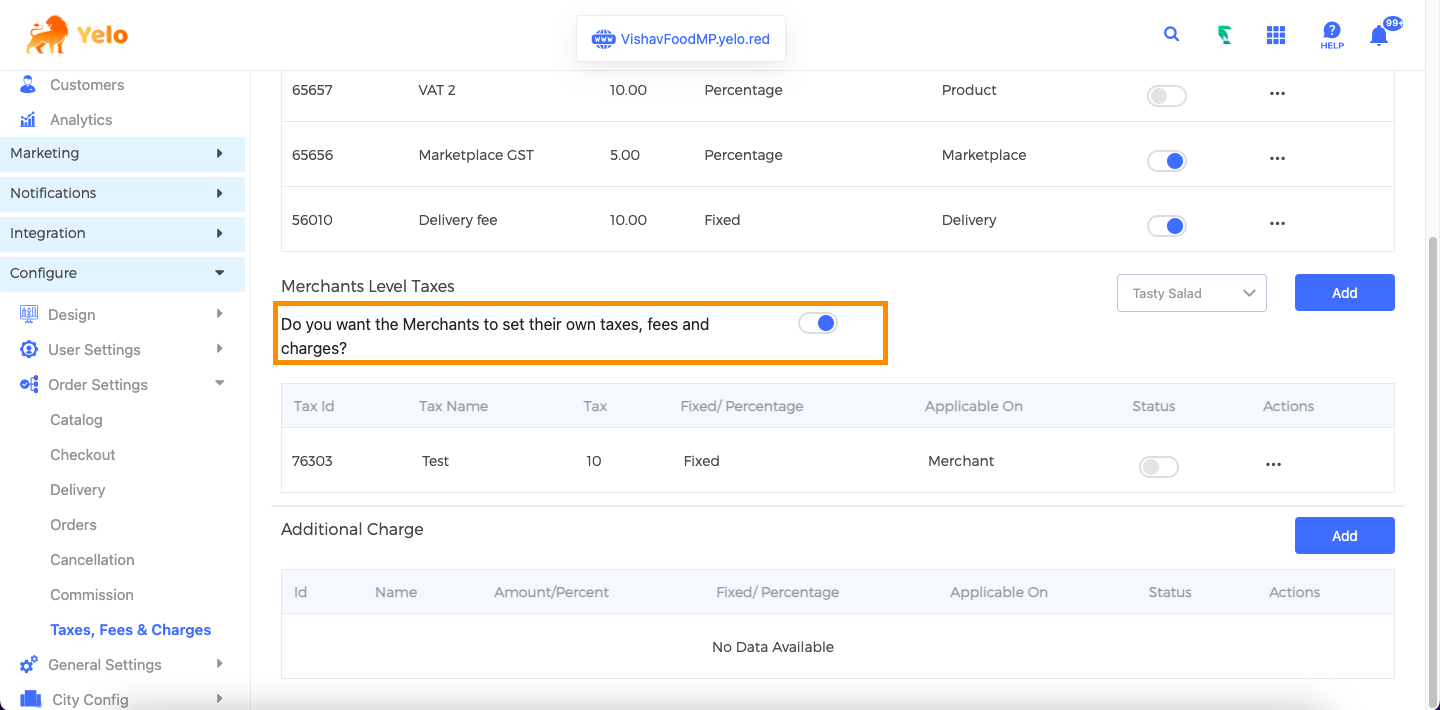This screenshot has width=1440, height=710.
Task: Open the Tasty Salad merchant dropdown
Action: [x=1191, y=293]
